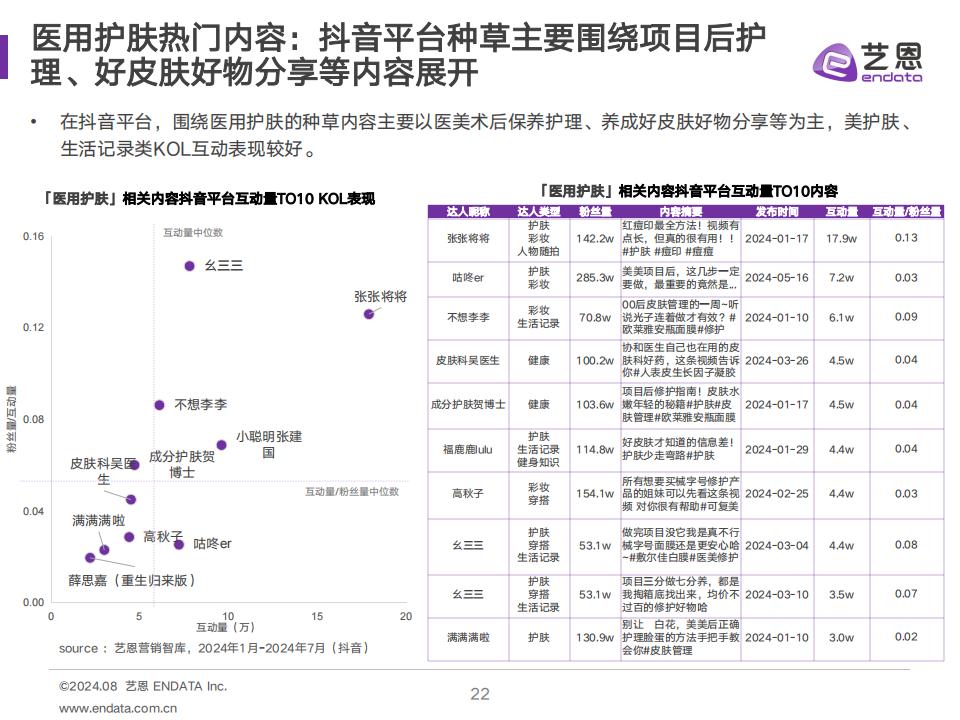Click the 发布时间 table column header

(777, 212)
